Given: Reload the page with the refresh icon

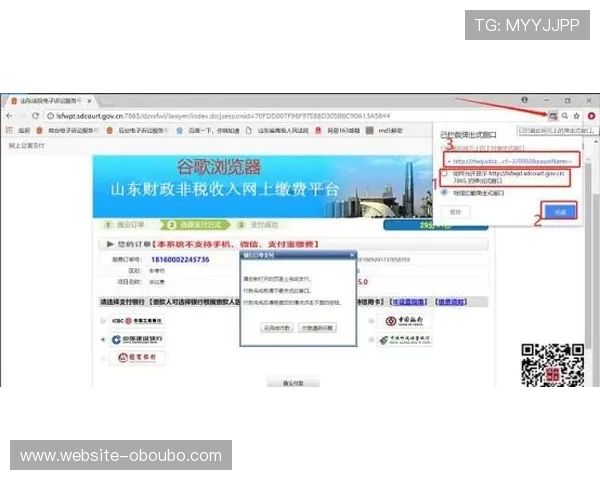Looking at the screenshot, I should click(x=35, y=116).
